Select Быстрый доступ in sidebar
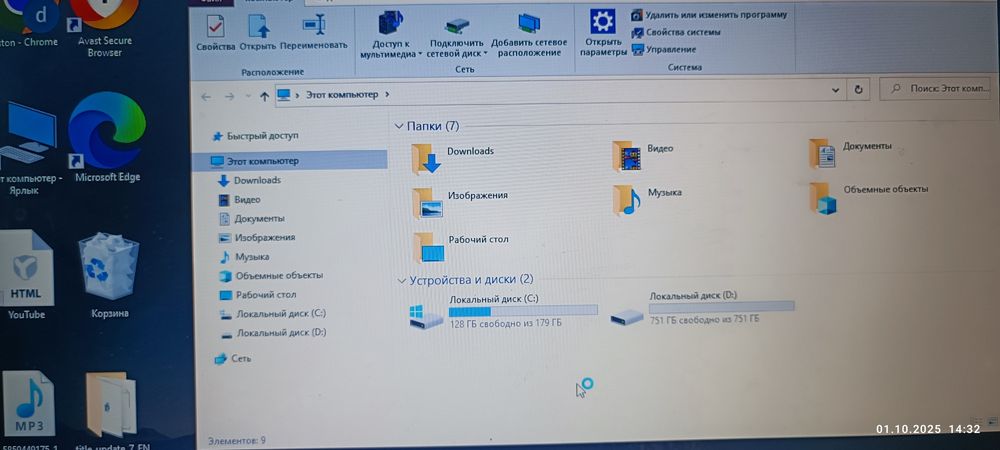Image resolution: width=1000 pixels, height=450 pixels. (255, 136)
